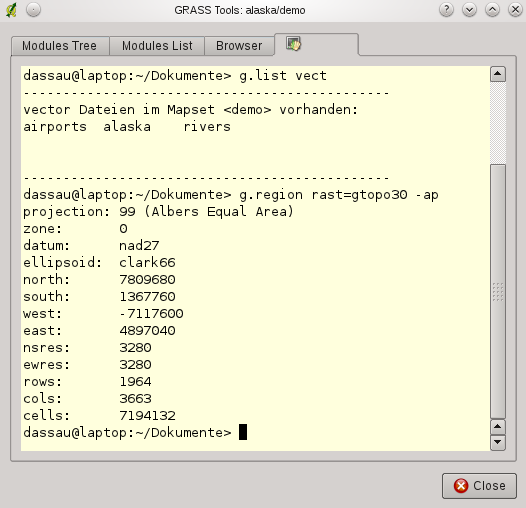Click the QGIS application icon in title bar
Screen dimensions: 526x508
click(x=12, y=10)
